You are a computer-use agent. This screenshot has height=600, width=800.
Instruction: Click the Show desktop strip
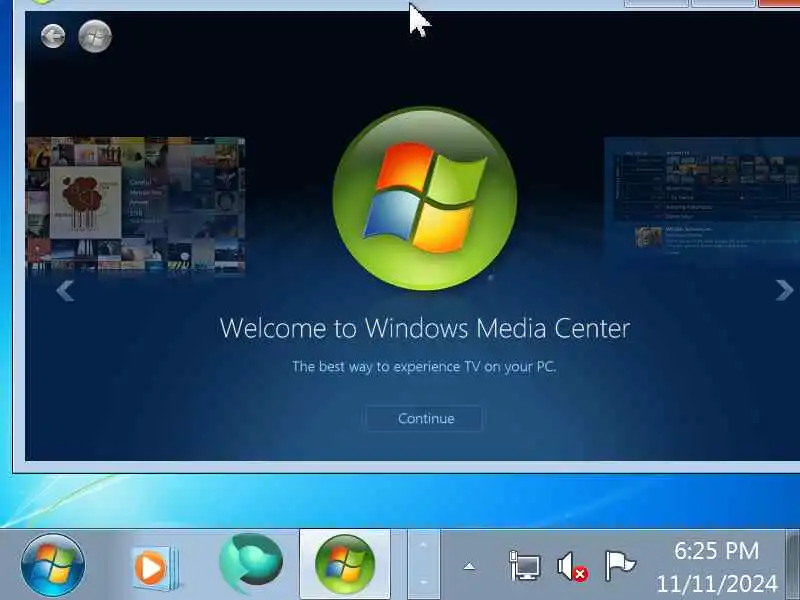tap(792, 565)
